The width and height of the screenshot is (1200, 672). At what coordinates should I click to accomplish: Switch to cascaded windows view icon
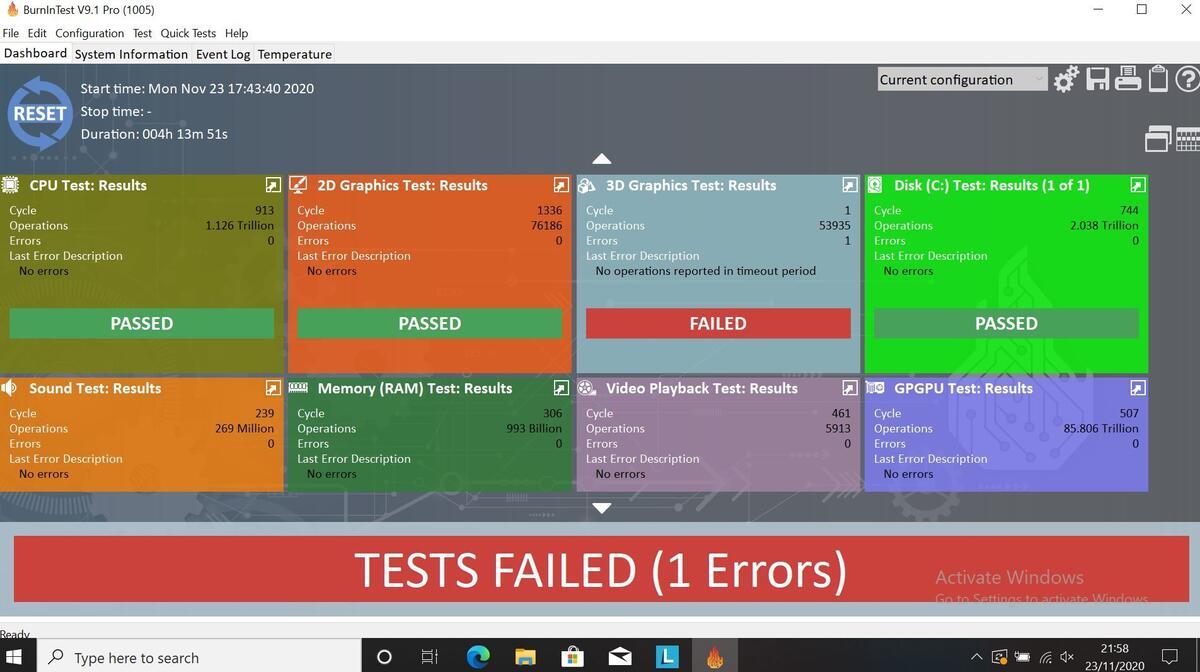(x=1158, y=139)
